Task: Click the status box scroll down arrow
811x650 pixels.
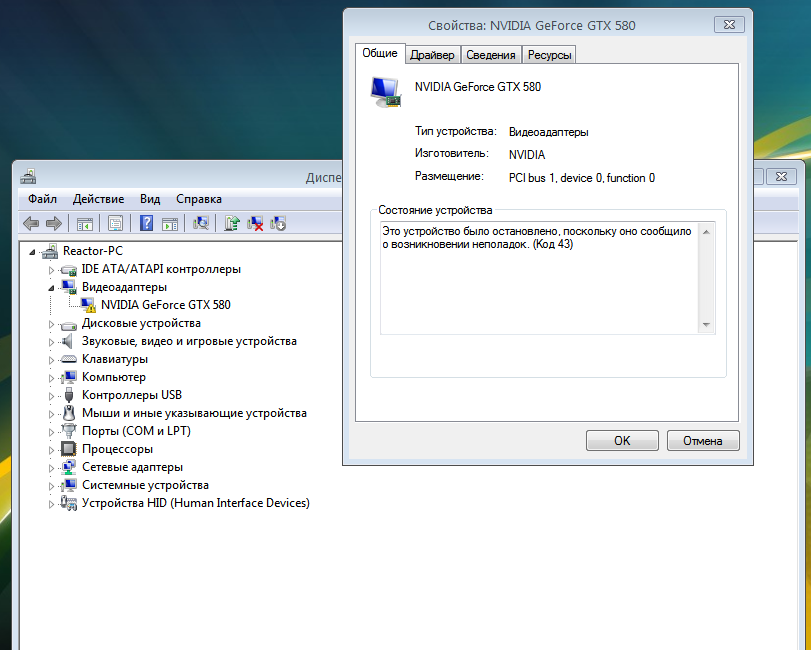Action: click(707, 325)
